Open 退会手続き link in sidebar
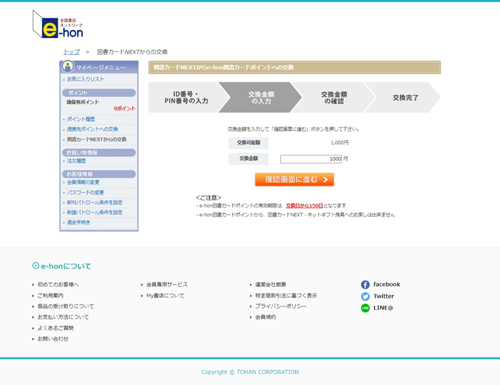 78,222
